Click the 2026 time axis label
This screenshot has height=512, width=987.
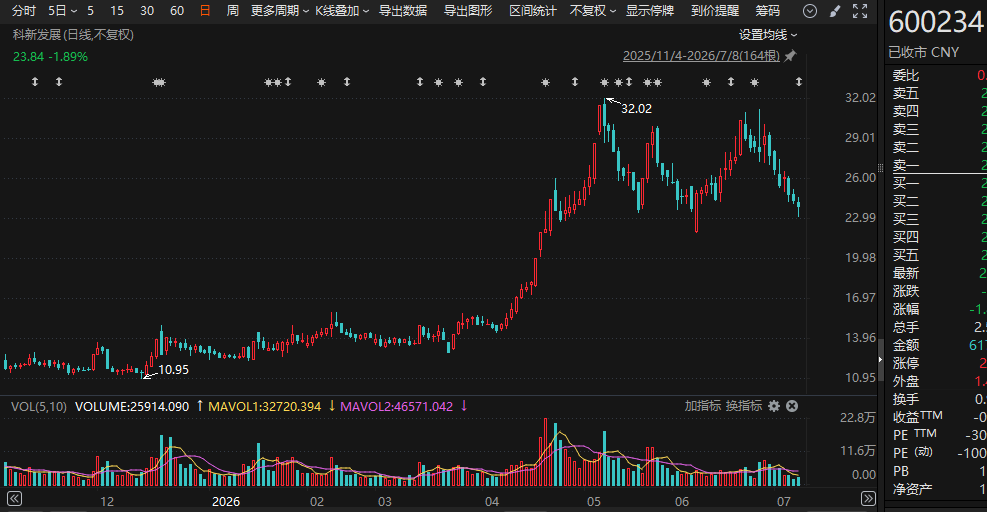coord(226,501)
